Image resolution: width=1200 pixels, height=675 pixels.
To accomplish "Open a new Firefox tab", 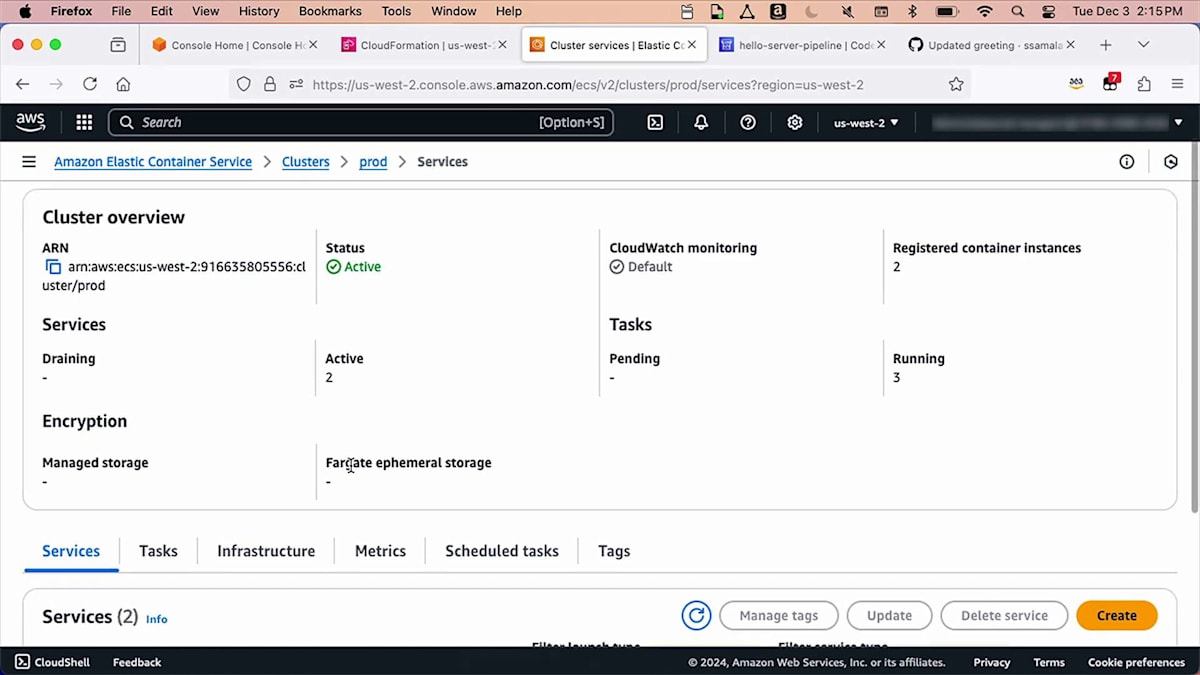I will pos(1105,45).
